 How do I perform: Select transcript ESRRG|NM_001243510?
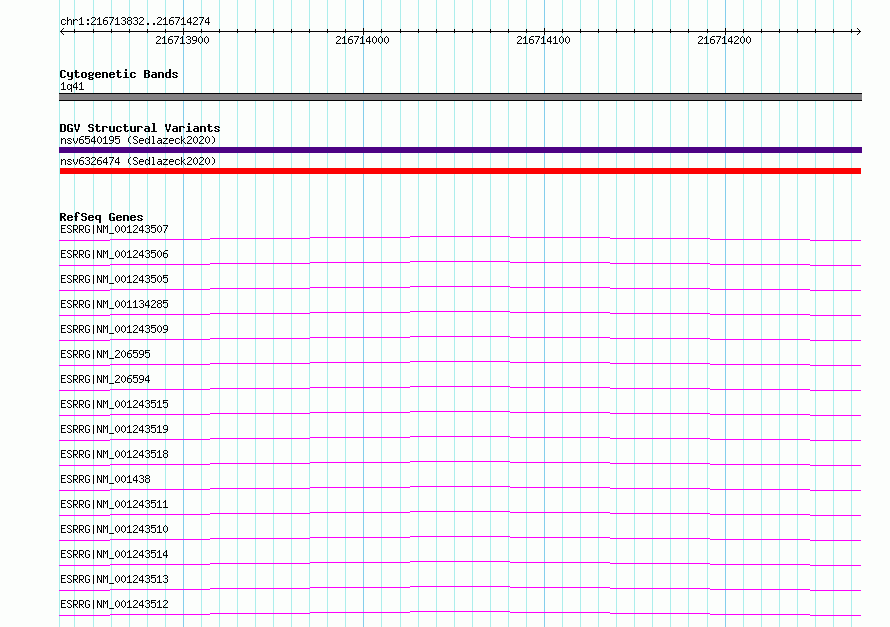[114, 529]
